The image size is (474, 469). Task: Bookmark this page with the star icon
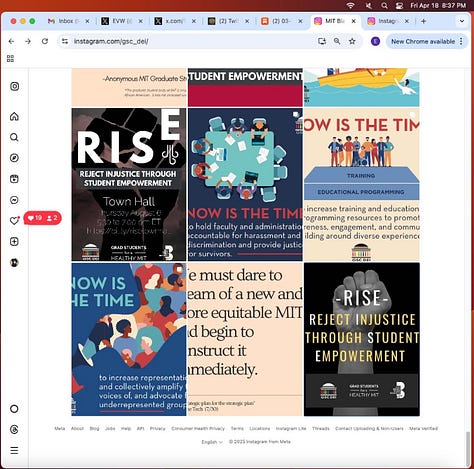[352, 41]
